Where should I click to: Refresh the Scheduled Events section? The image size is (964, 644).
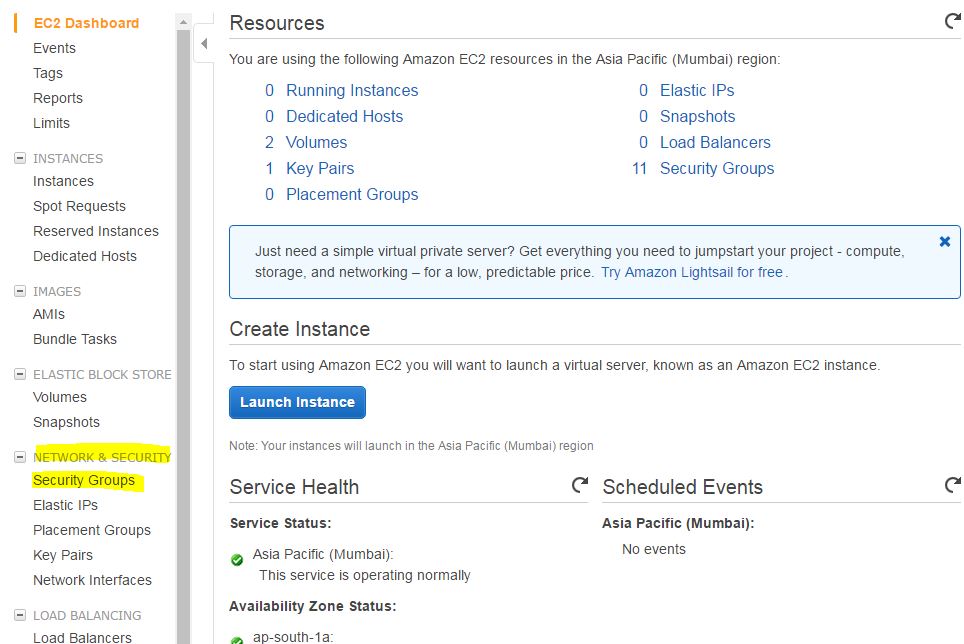click(951, 484)
